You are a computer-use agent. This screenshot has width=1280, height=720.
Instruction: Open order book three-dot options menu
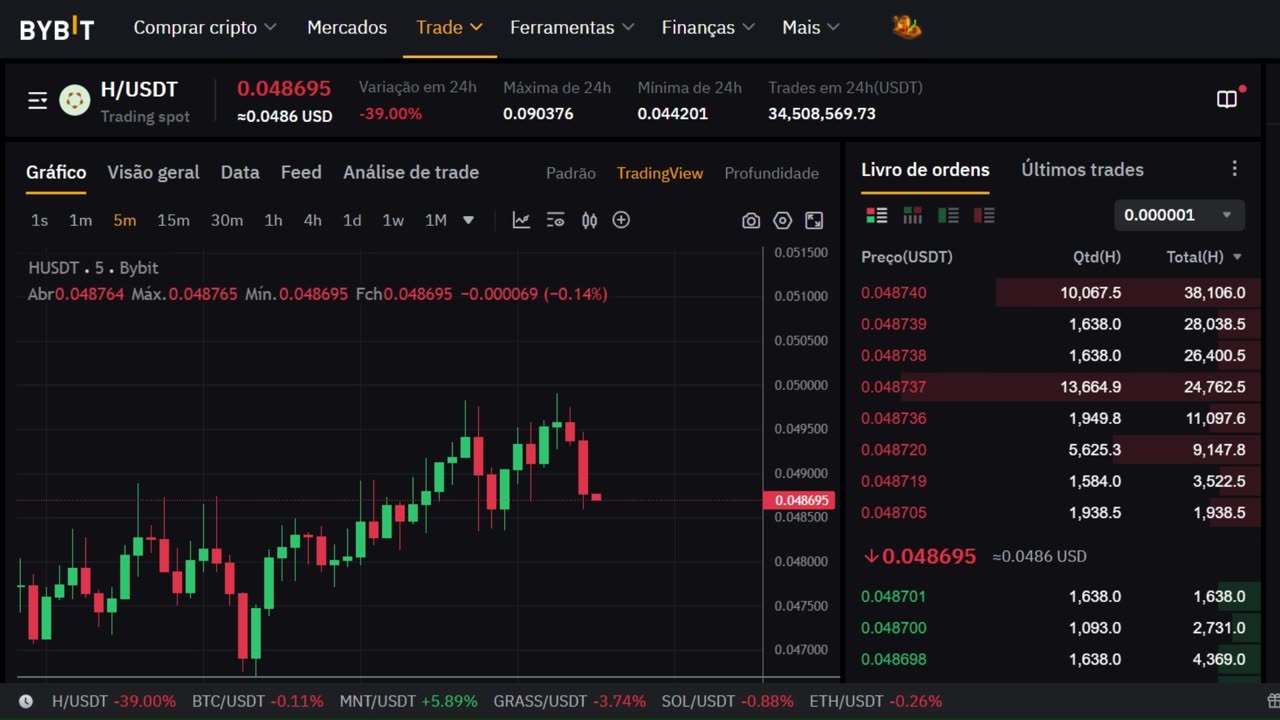[x=1234, y=169]
